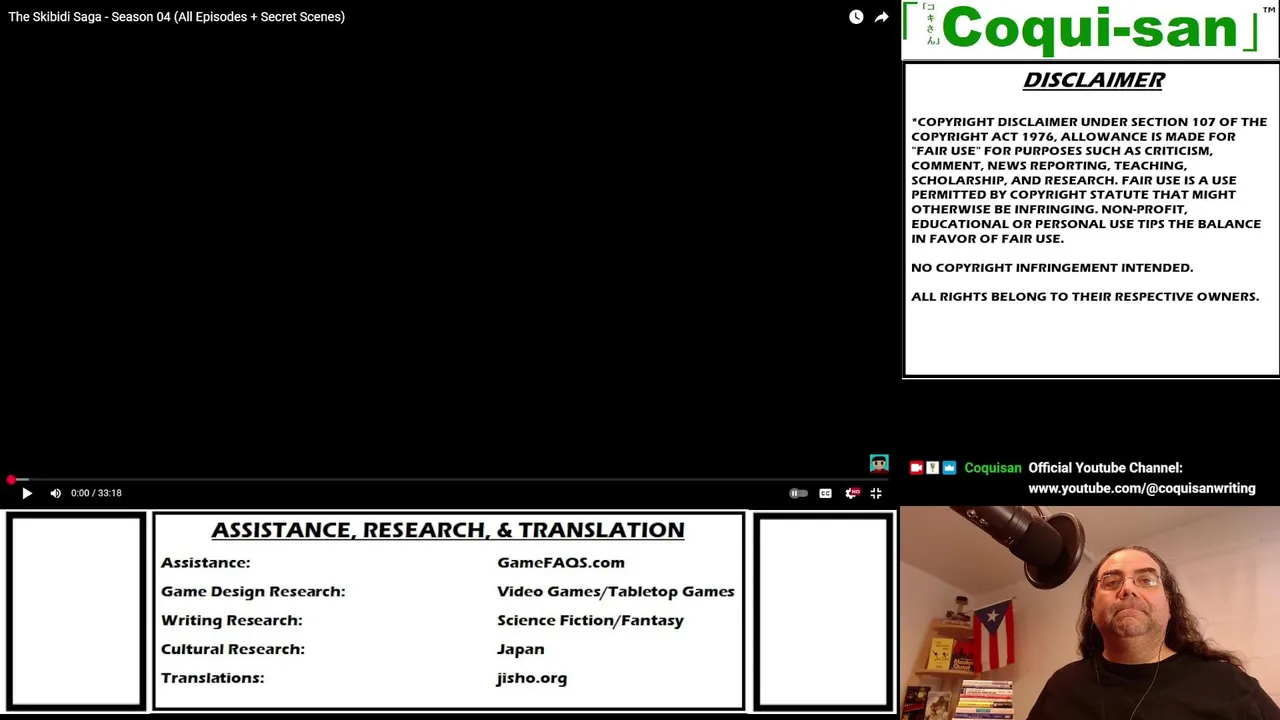The image size is (1280, 720).
Task: Seek on the video progress bar
Action: coord(450,480)
